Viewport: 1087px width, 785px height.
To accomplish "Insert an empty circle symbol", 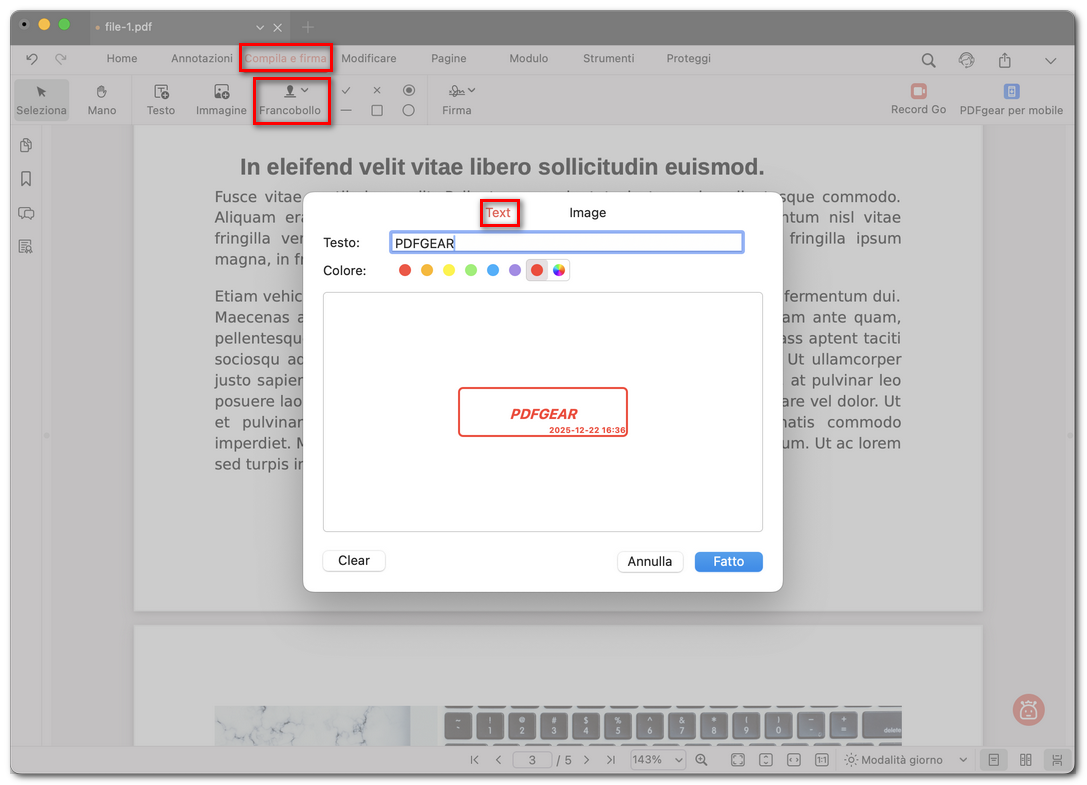I will [409, 110].
